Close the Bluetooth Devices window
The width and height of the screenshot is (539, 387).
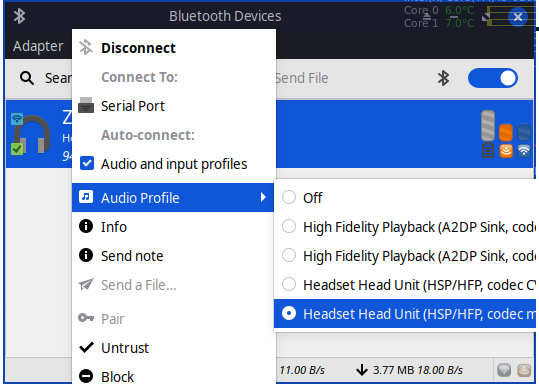tap(518, 17)
